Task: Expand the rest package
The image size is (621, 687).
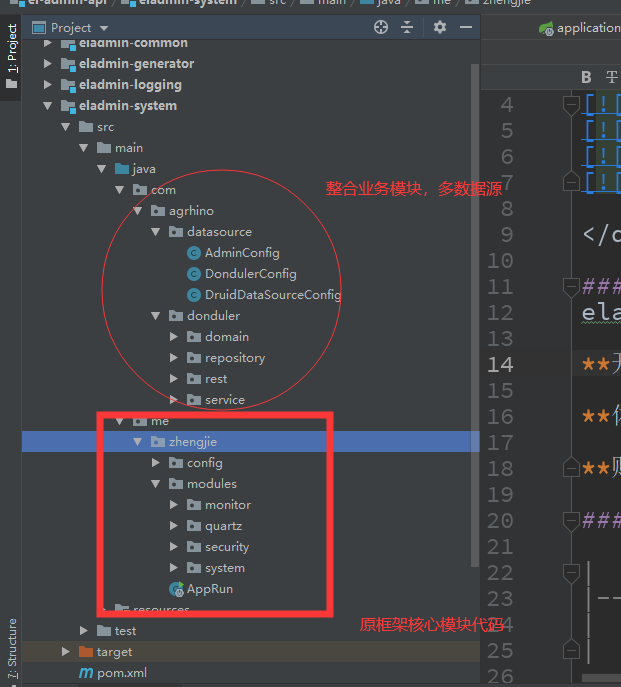Action: (x=174, y=379)
